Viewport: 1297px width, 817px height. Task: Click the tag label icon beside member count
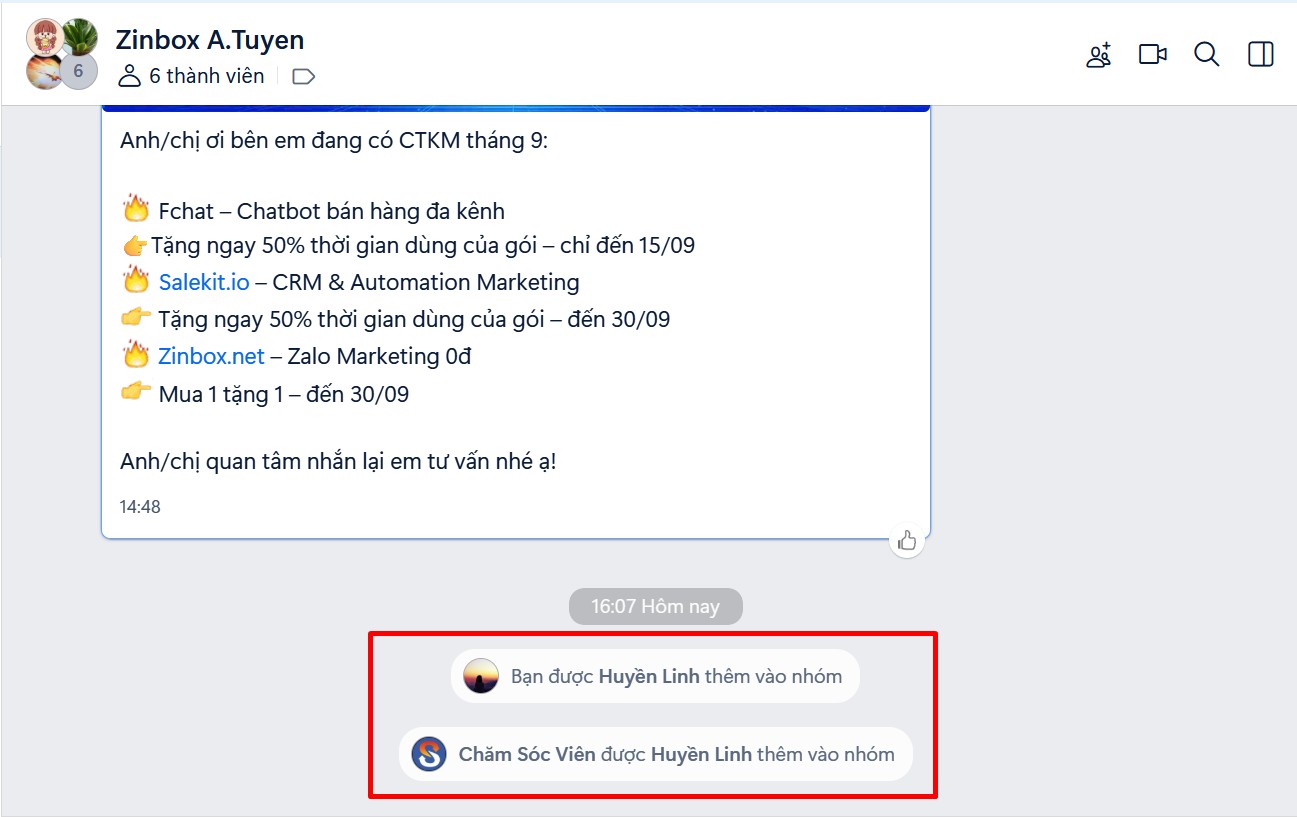303,77
